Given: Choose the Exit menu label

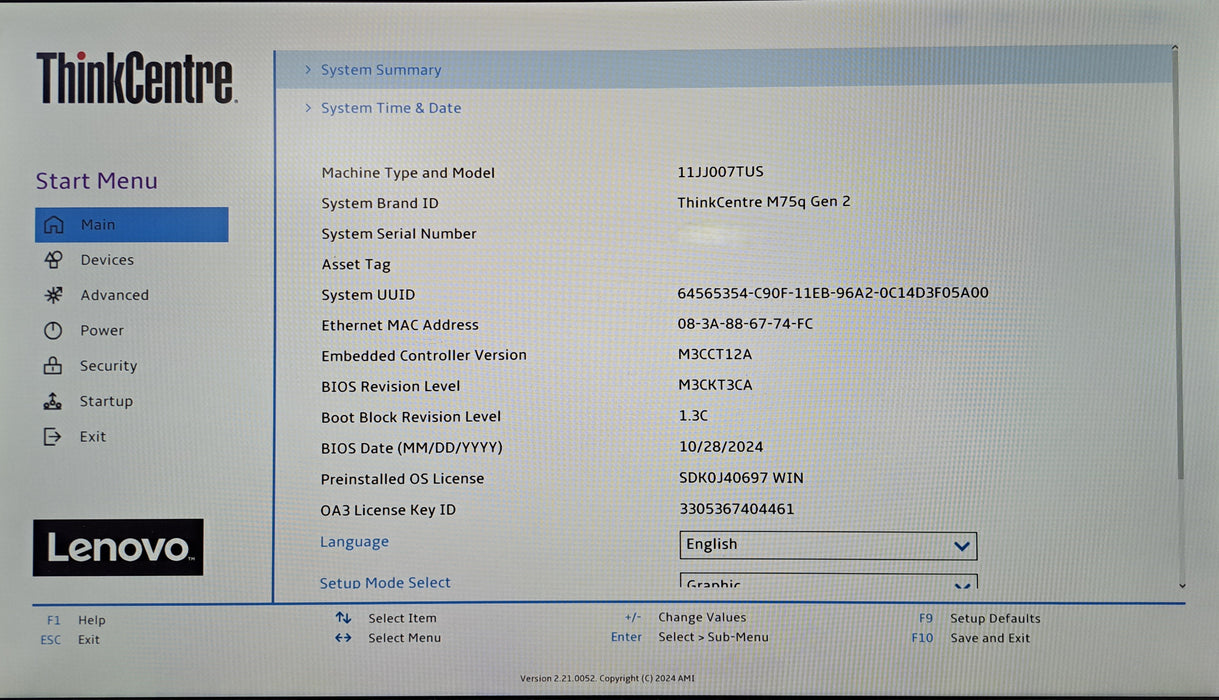Looking at the screenshot, I should (x=93, y=437).
